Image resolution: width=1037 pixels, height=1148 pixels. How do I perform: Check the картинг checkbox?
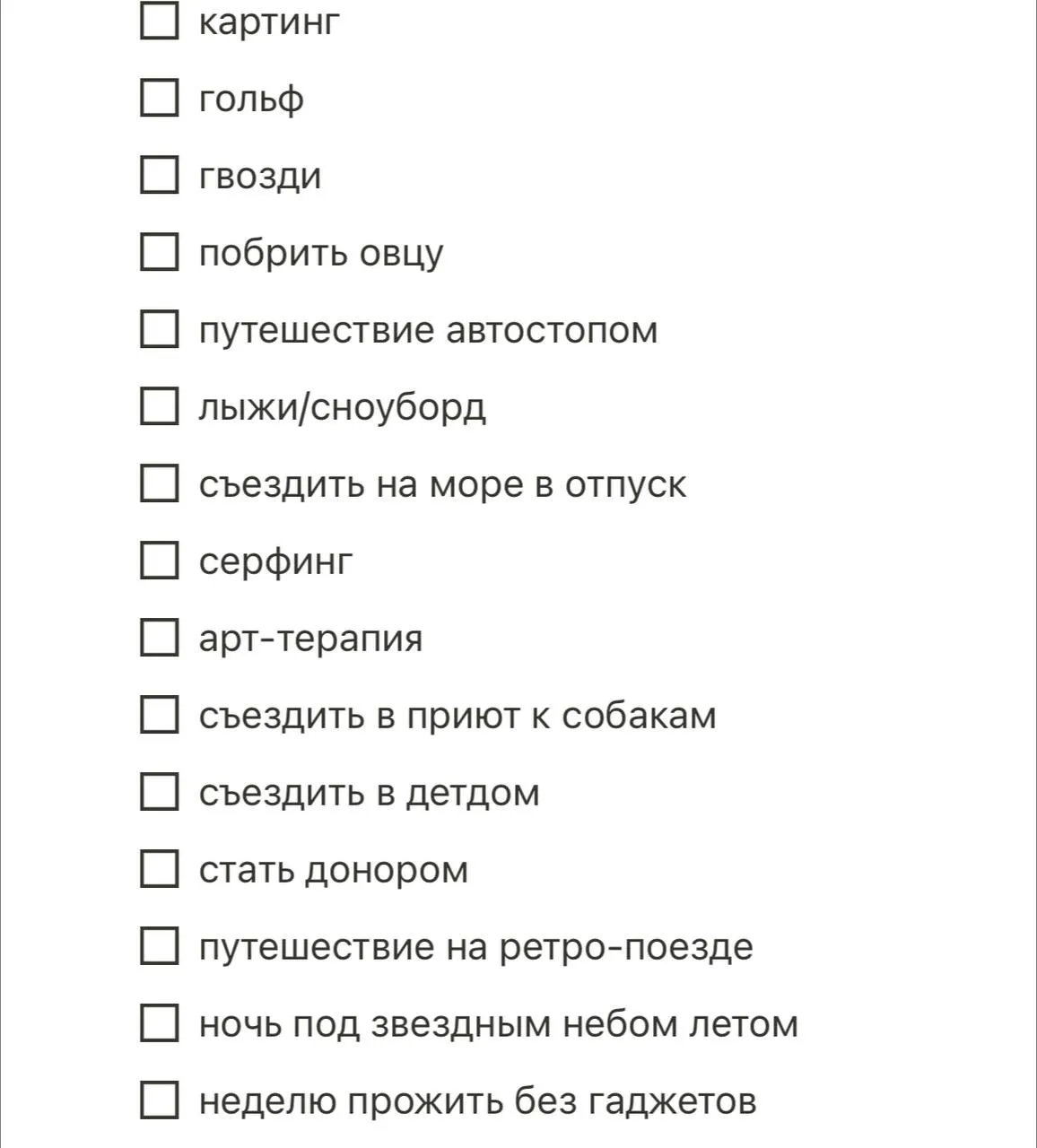pyautogui.click(x=160, y=21)
